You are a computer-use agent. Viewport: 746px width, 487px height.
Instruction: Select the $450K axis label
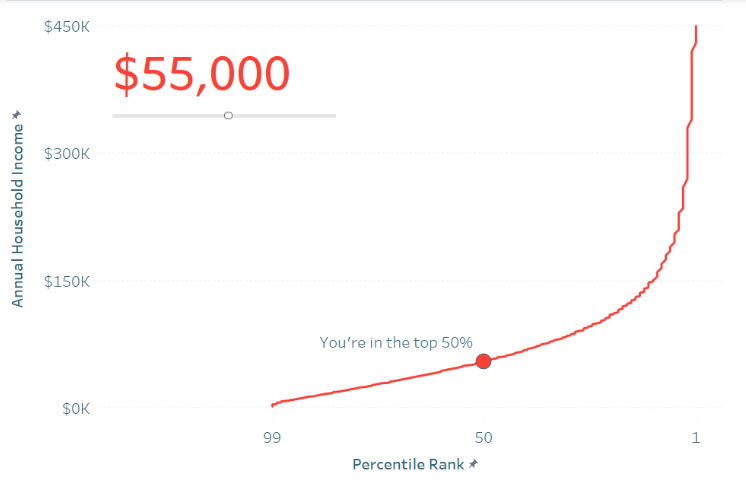point(67,27)
